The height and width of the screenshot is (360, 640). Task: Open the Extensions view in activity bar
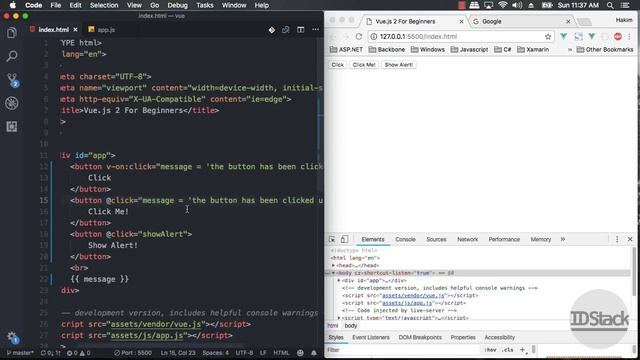pyautogui.click(x=12, y=127)
